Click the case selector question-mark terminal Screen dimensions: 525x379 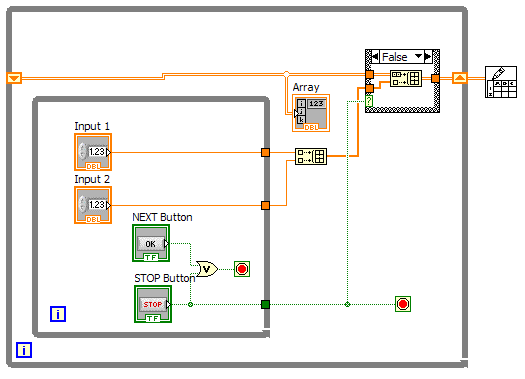coord(369,100)
